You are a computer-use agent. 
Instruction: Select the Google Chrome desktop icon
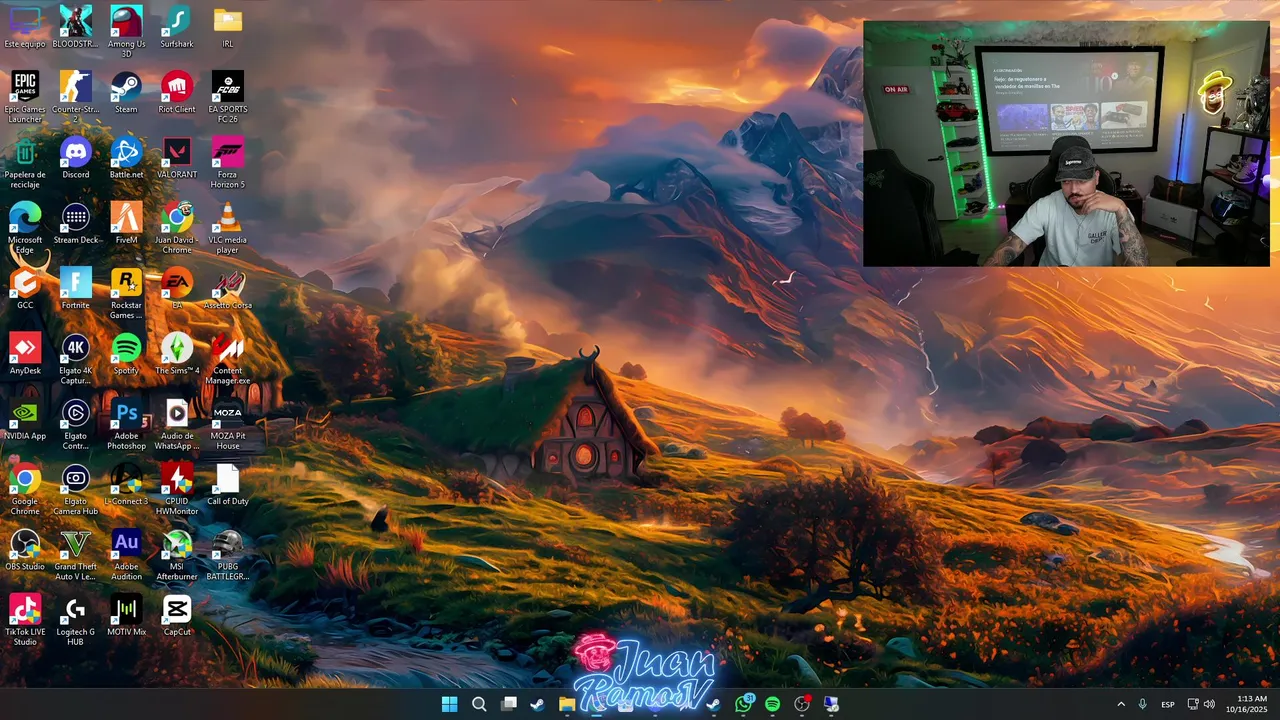click(x=25, y=489)
